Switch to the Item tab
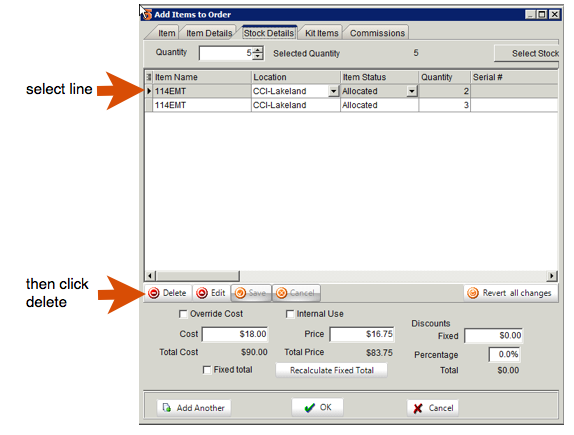This screenshot has width=574, height=435. (166, 33)
